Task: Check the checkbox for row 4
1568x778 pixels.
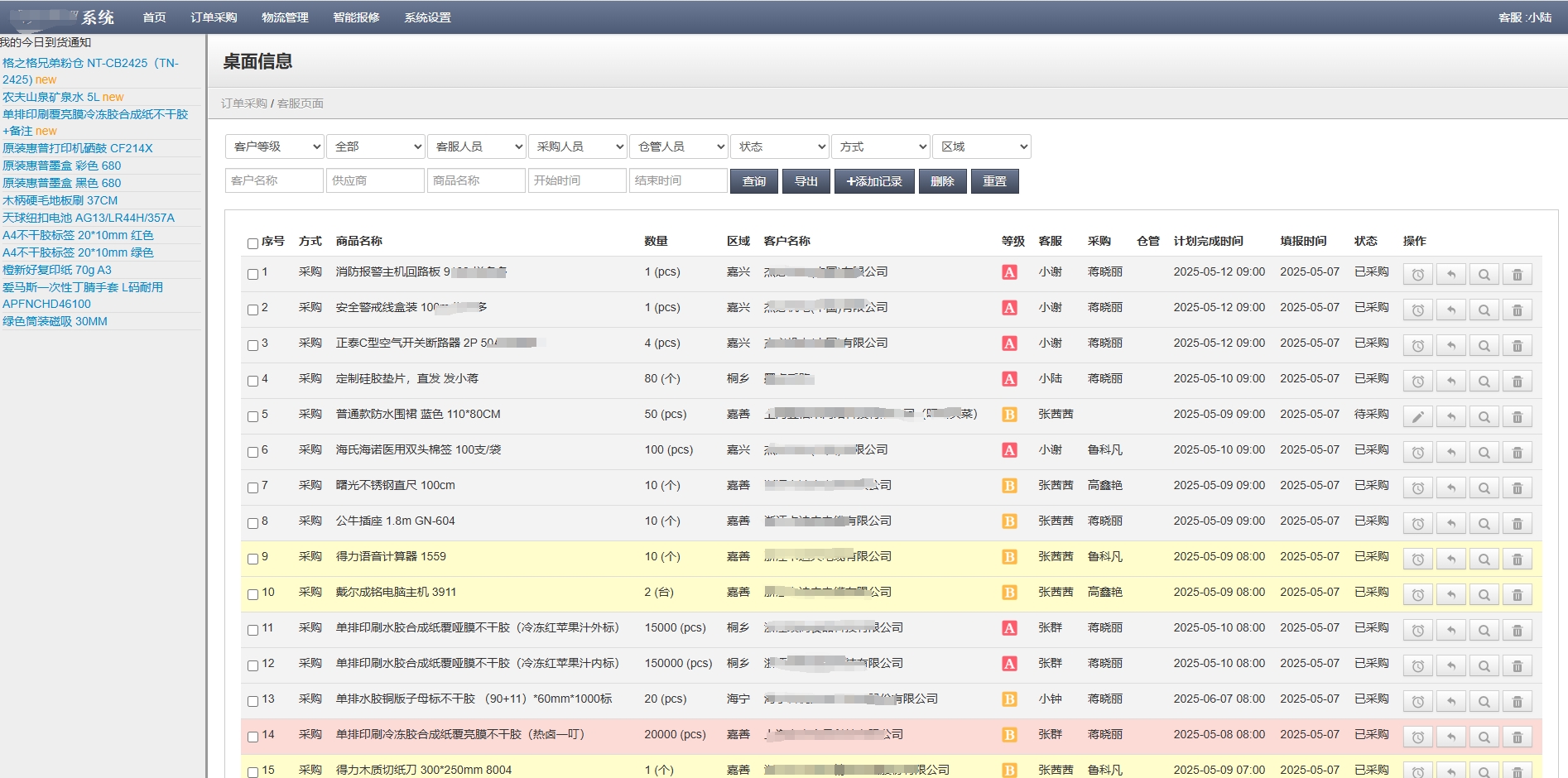Action: pyautogui.click(x=253, y=381)
